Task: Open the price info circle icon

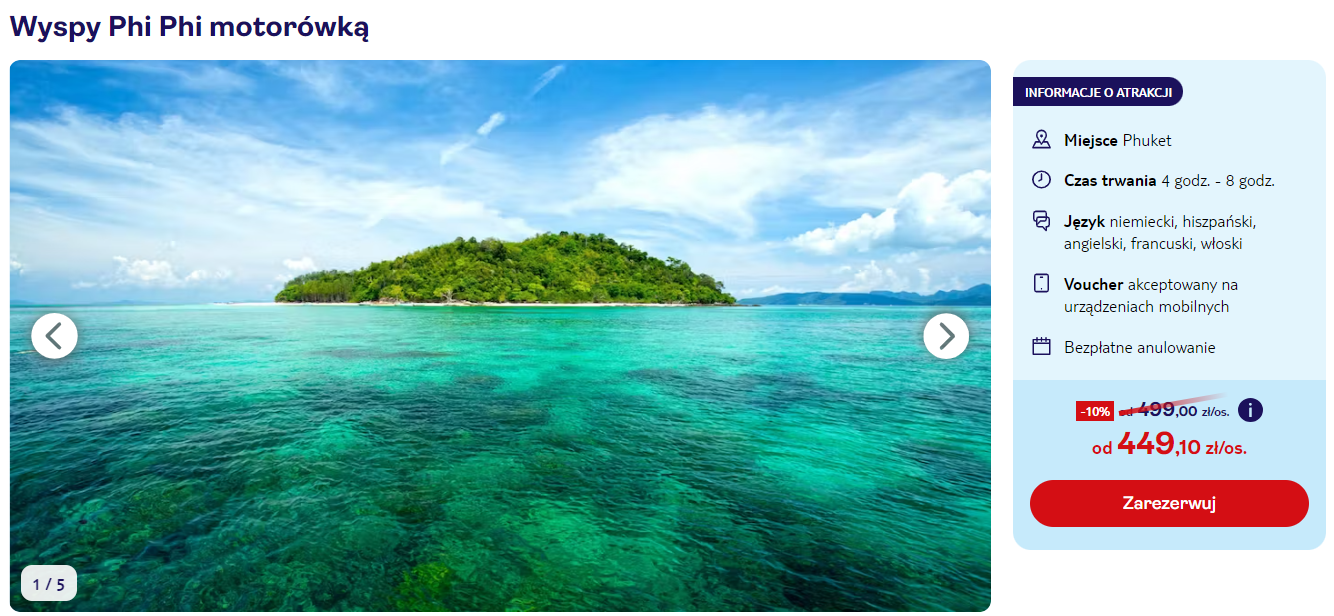Action: point(1250,410)
